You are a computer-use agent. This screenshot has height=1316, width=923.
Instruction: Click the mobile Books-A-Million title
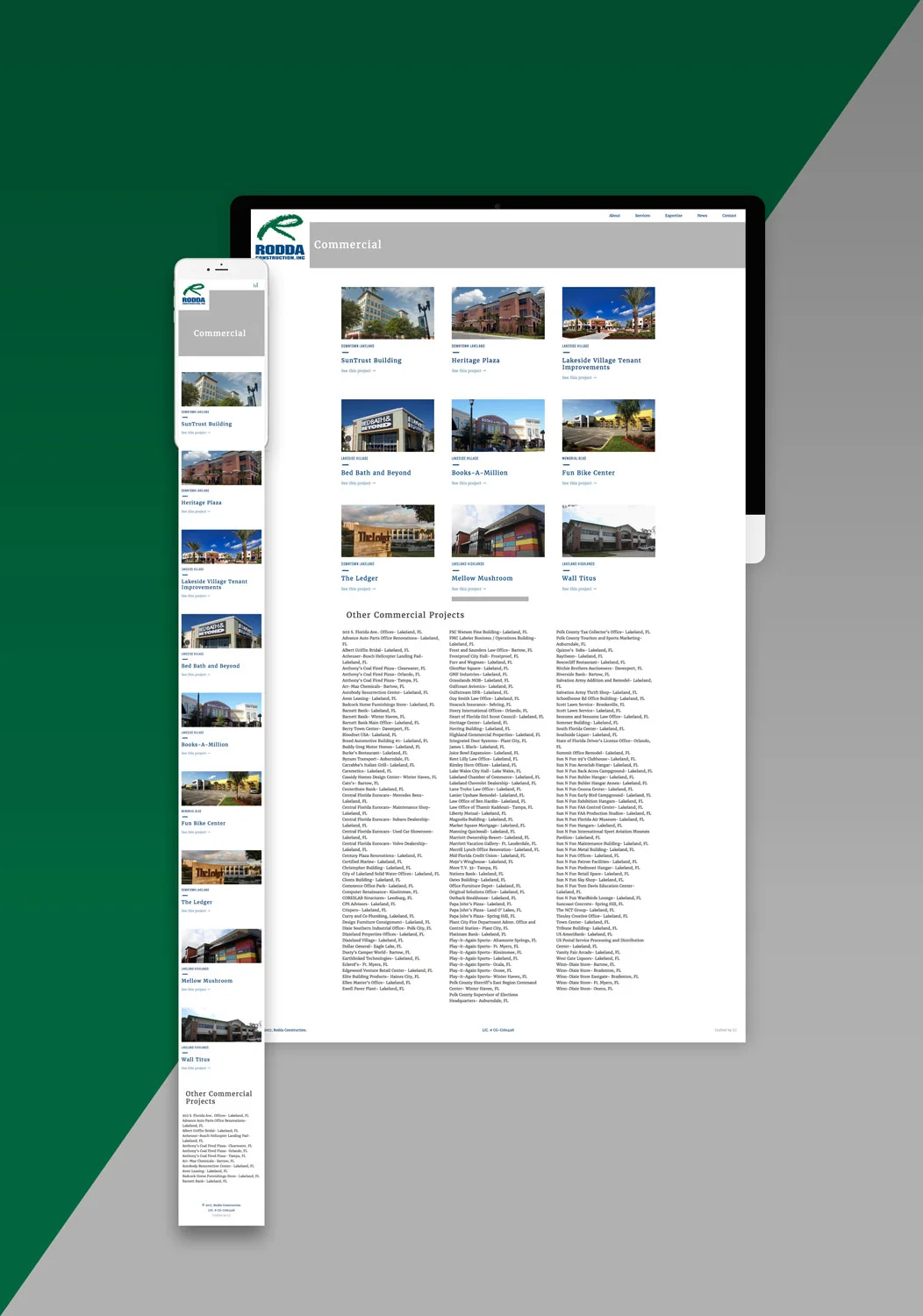click(x=205, y=745)
